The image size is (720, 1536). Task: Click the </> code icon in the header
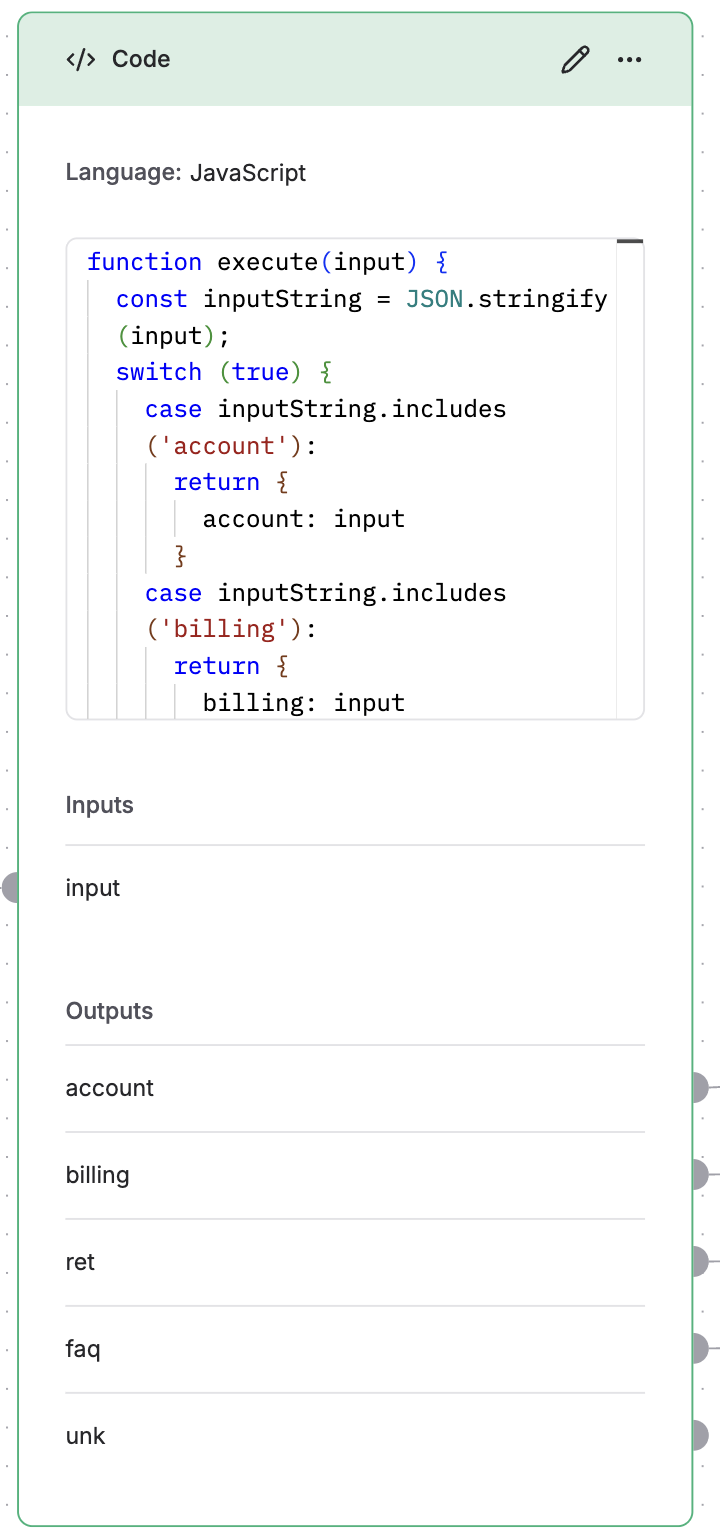(79, 59)
